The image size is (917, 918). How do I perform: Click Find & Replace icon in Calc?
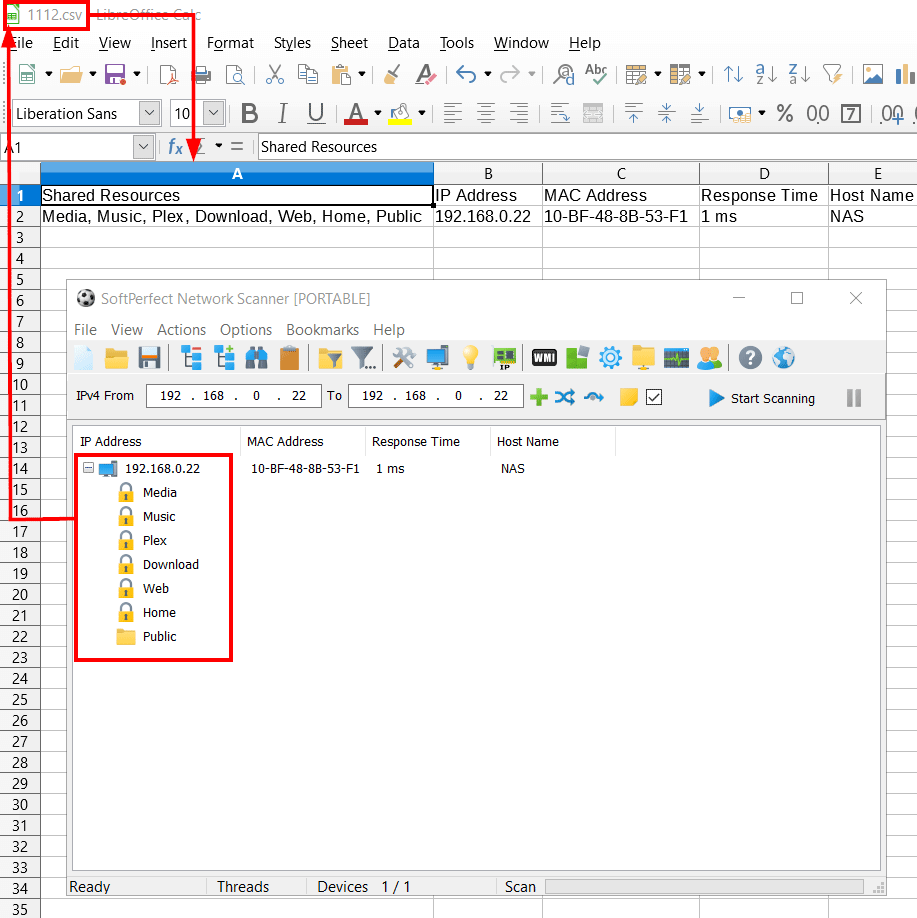coord(564,74)
